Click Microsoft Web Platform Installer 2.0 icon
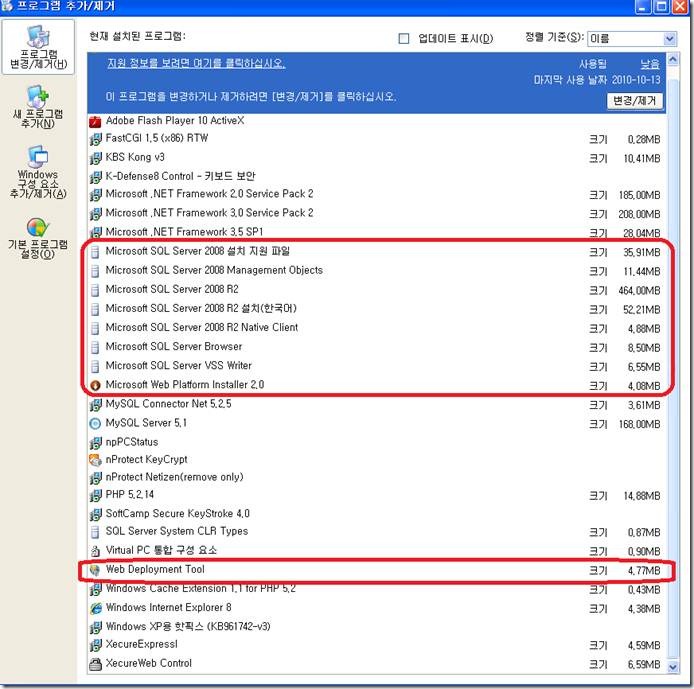The width and height of the screenshot is (694, 689). pos(95,385)
